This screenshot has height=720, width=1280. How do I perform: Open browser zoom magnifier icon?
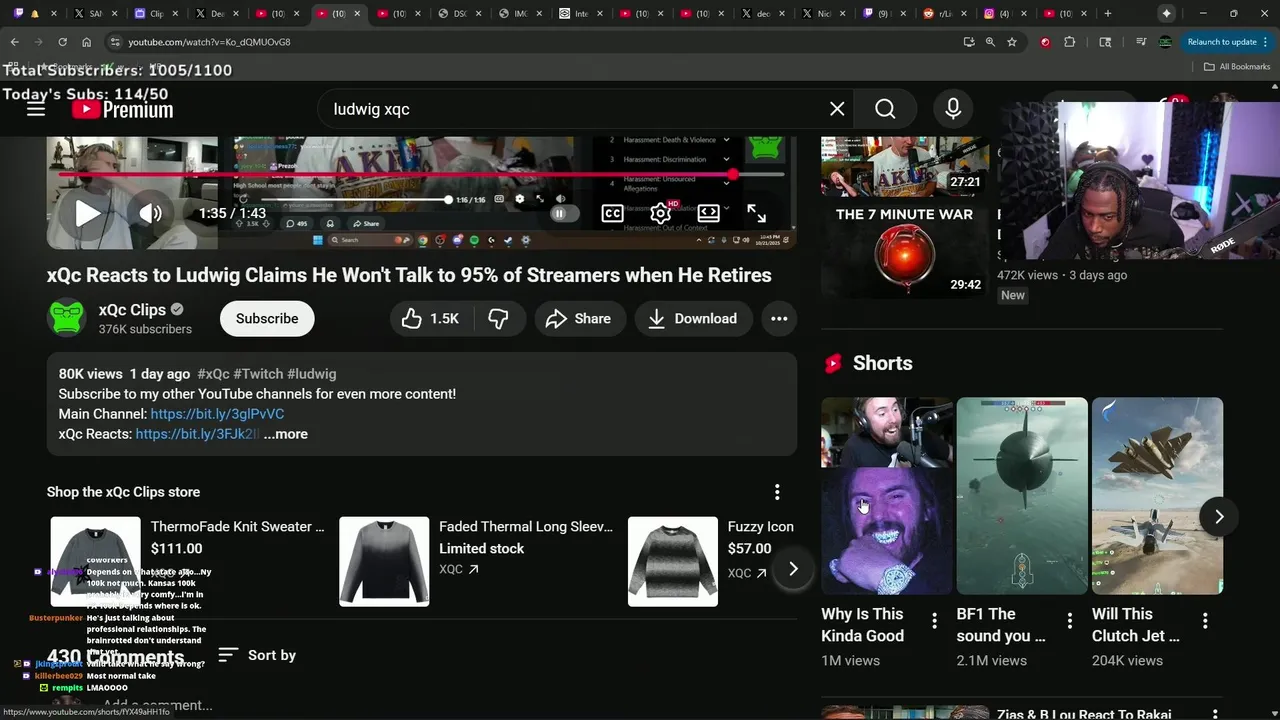click(990, 42)
